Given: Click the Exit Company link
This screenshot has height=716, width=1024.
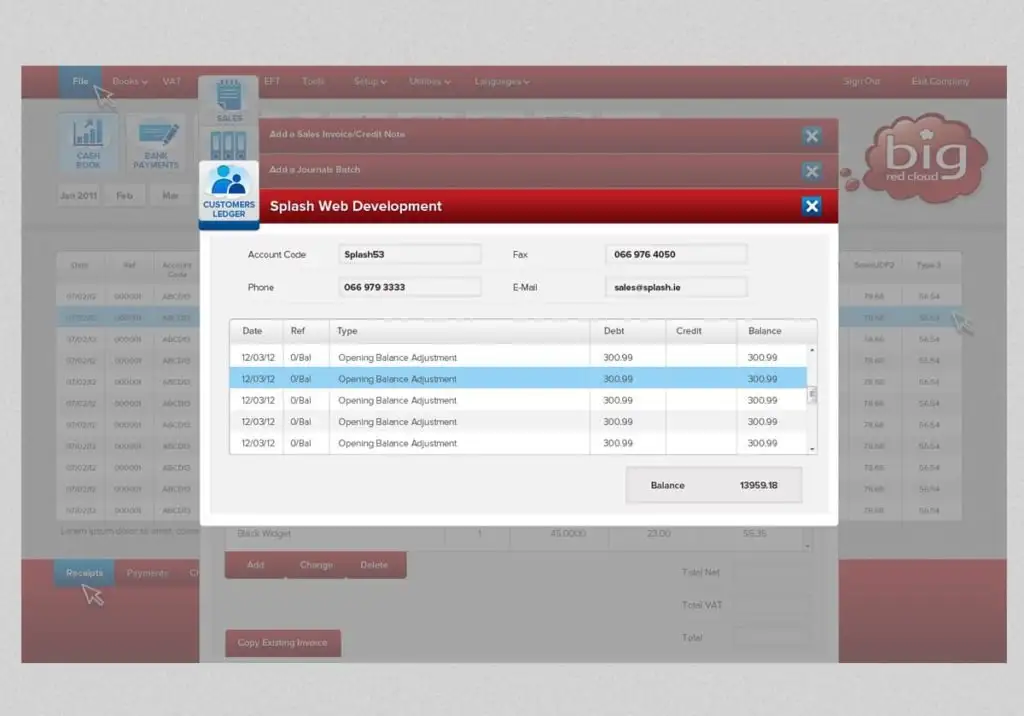Looking at the screenshot, I should 940,82.
